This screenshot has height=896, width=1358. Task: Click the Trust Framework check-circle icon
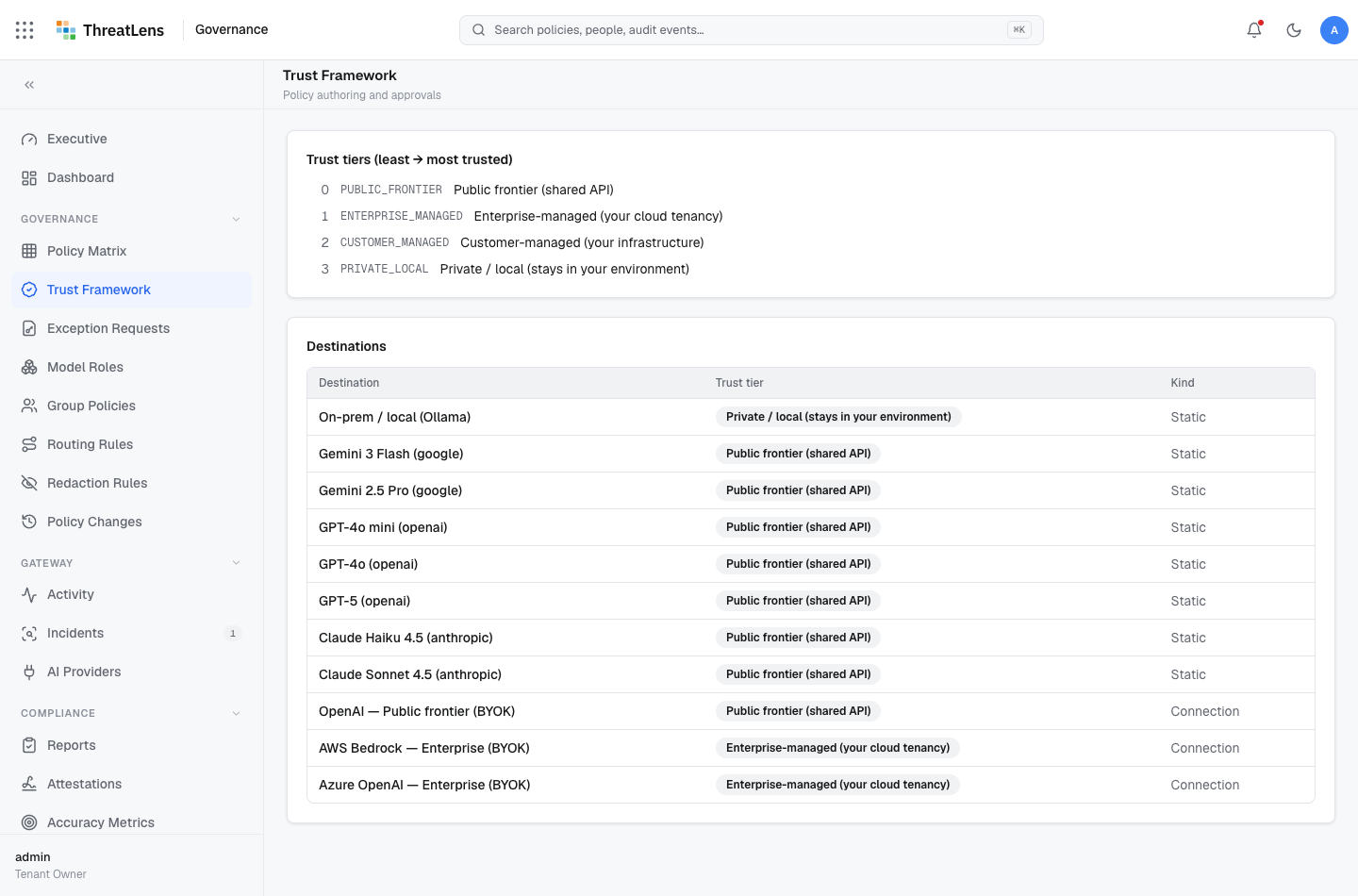point(29,290)
